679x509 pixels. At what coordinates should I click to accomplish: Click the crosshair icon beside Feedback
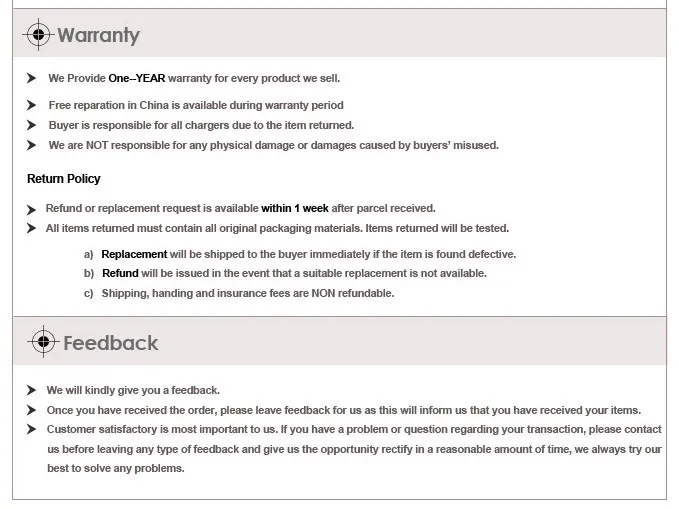[x=43, y=343]
